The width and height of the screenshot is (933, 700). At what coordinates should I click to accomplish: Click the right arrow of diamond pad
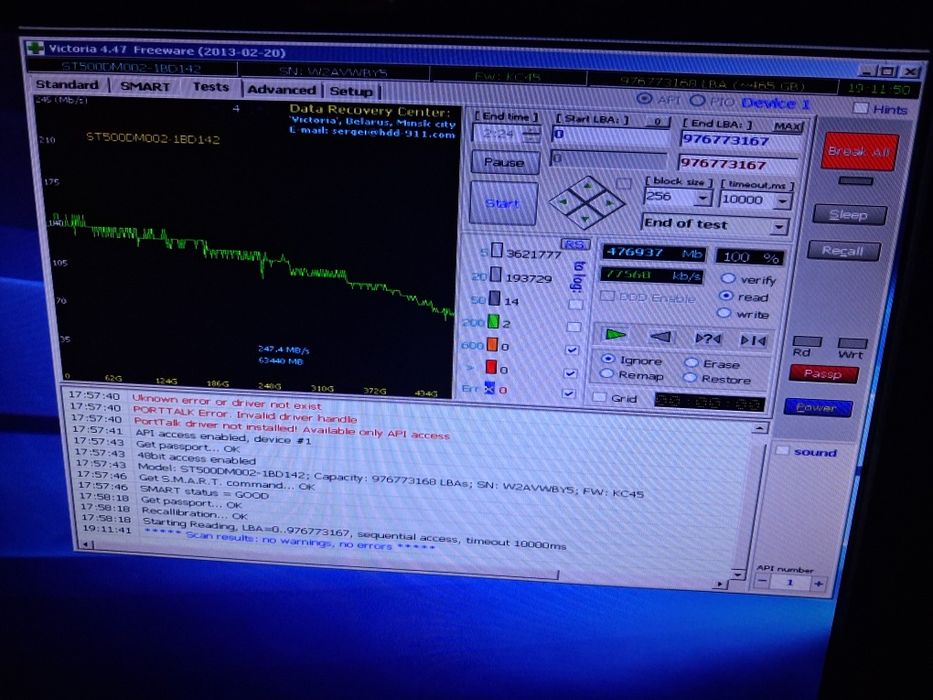pos(608,203)
